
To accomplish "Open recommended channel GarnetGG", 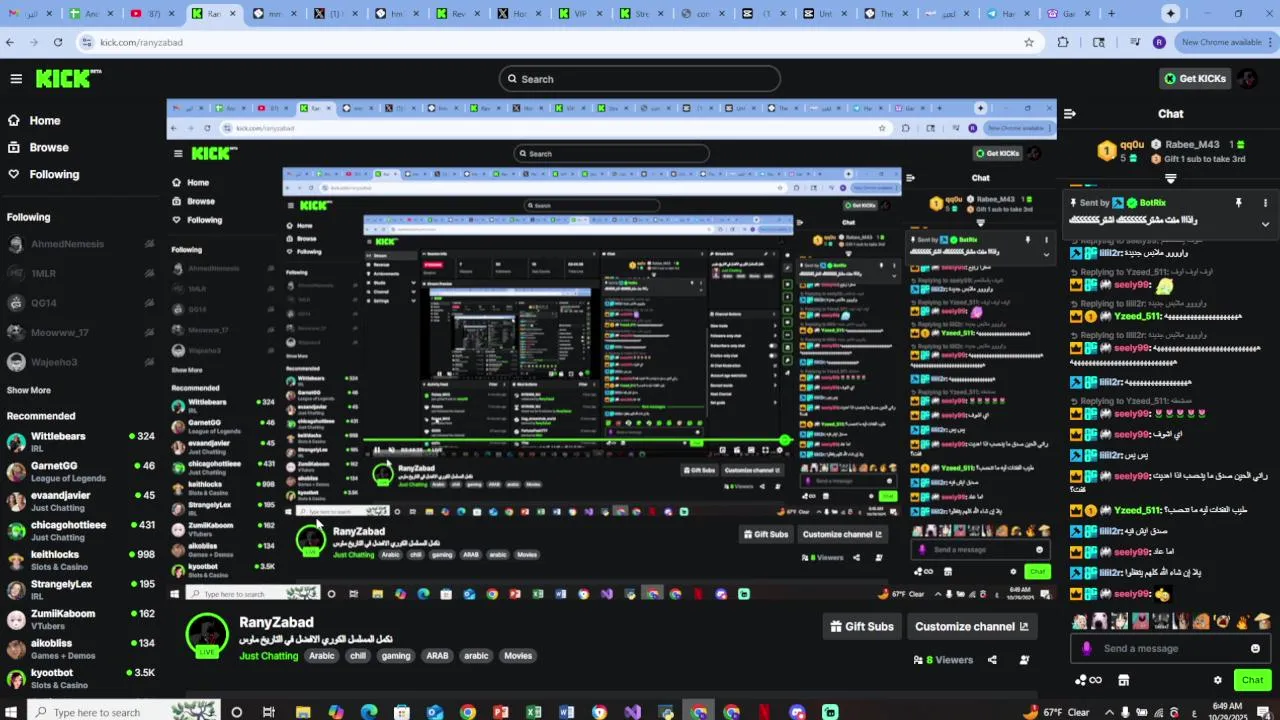I will [78, 471].
